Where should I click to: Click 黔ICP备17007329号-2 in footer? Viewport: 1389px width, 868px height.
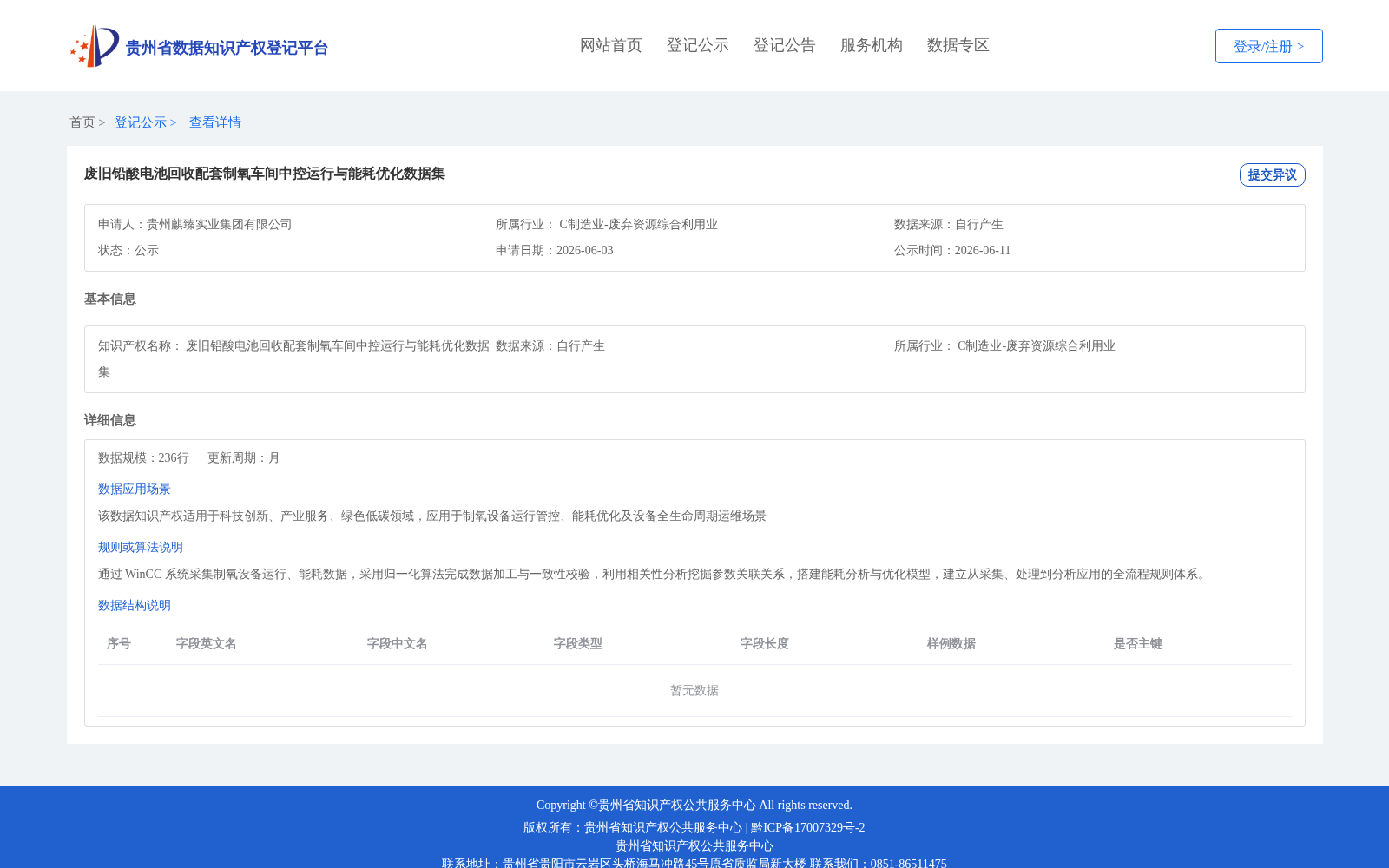(808, 827)
